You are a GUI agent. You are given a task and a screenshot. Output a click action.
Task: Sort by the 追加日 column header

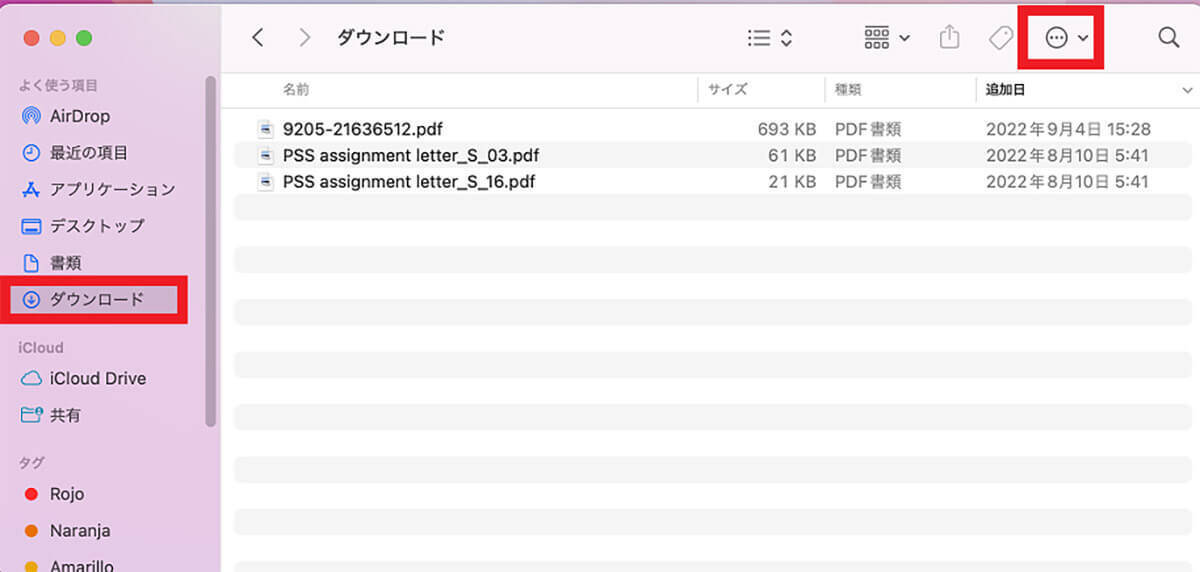tap(1005, 90)
